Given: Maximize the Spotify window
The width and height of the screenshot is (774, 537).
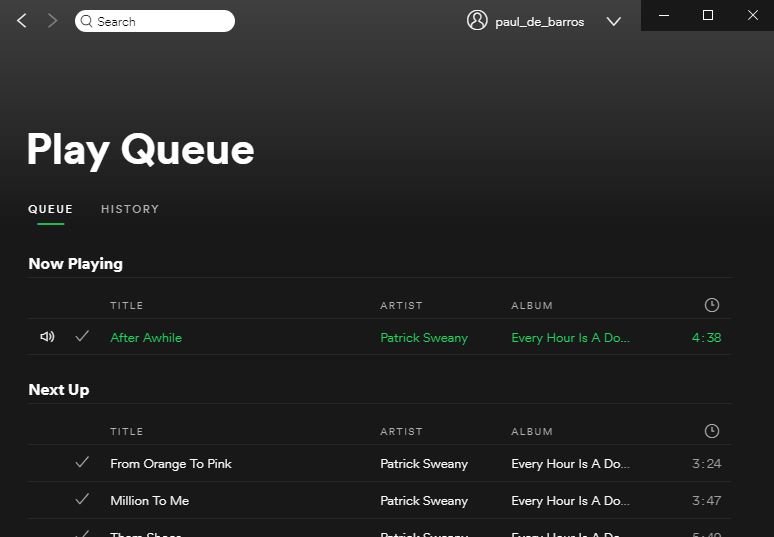Looking at the screenshot, I should [x=708, y=15].
